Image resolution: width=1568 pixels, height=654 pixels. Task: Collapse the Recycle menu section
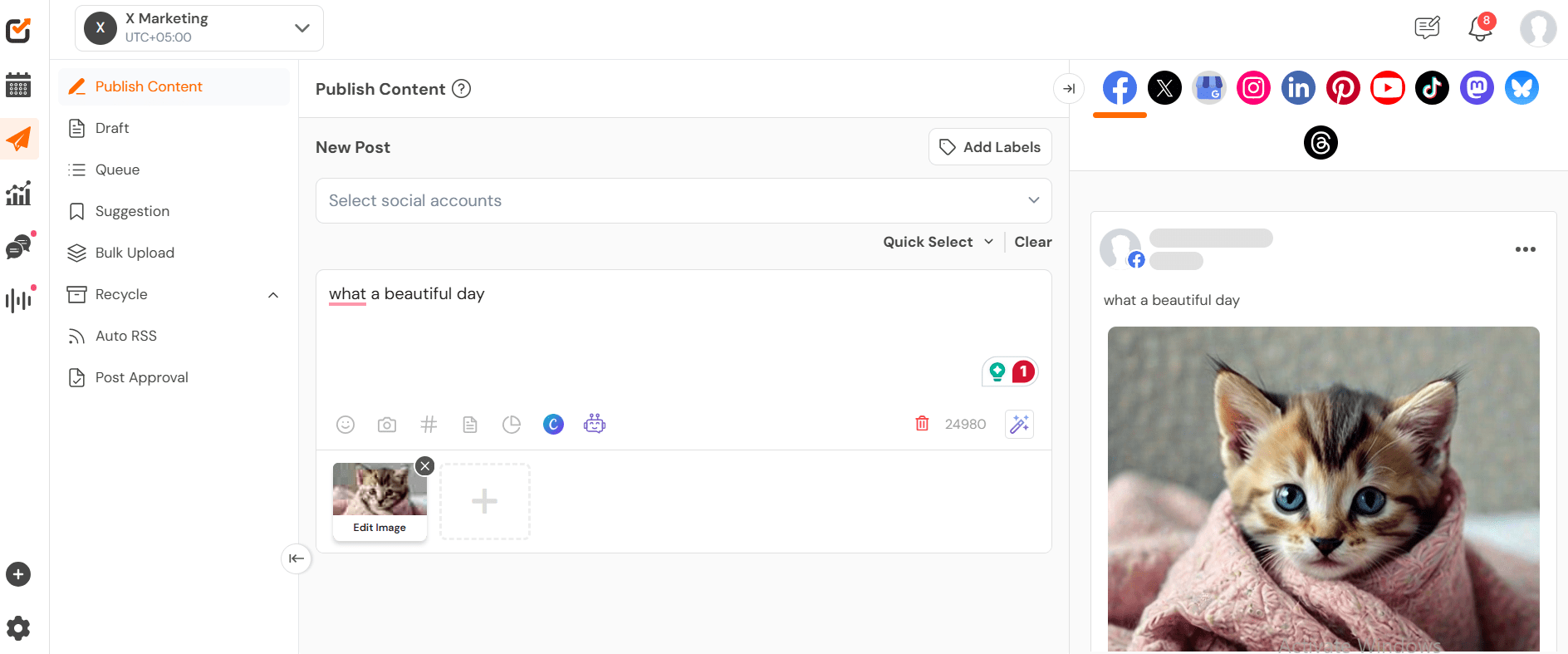273,295
